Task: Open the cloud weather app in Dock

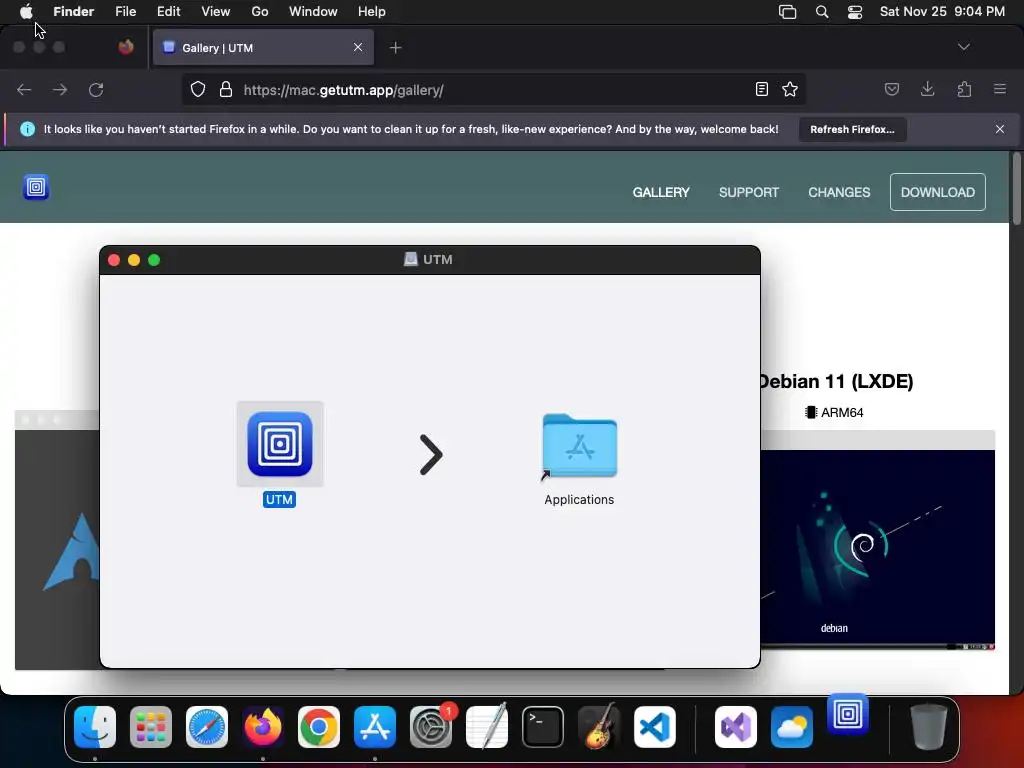Action: coord(792,727)
